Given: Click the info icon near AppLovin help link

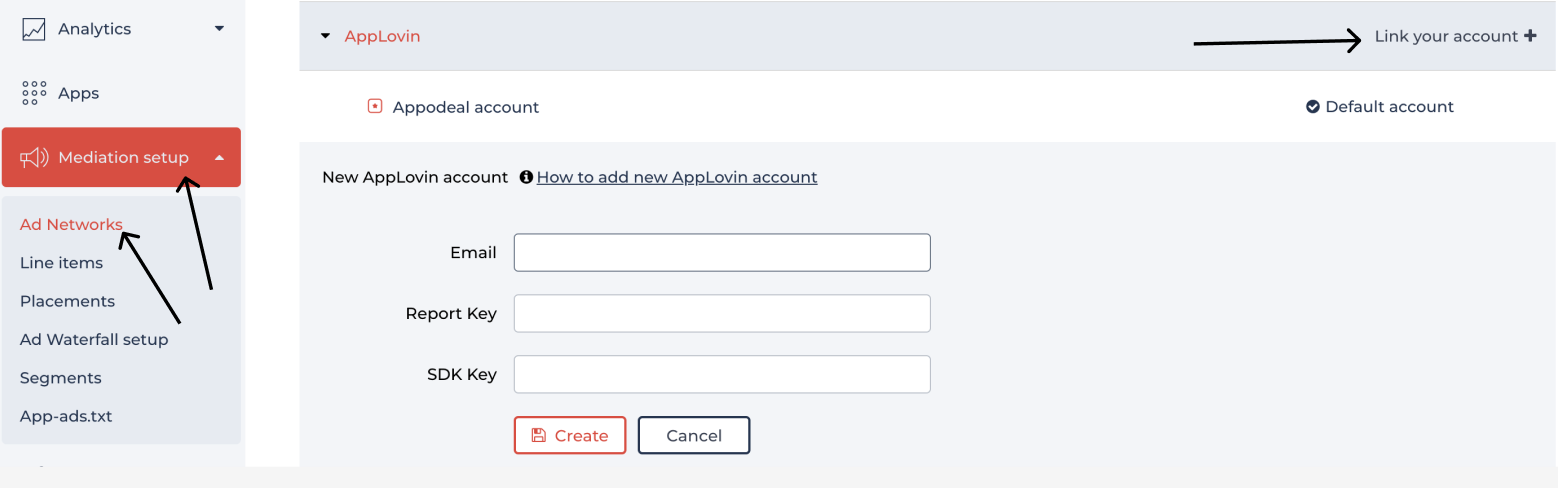Looking at the screenshot, I should 526,177.
